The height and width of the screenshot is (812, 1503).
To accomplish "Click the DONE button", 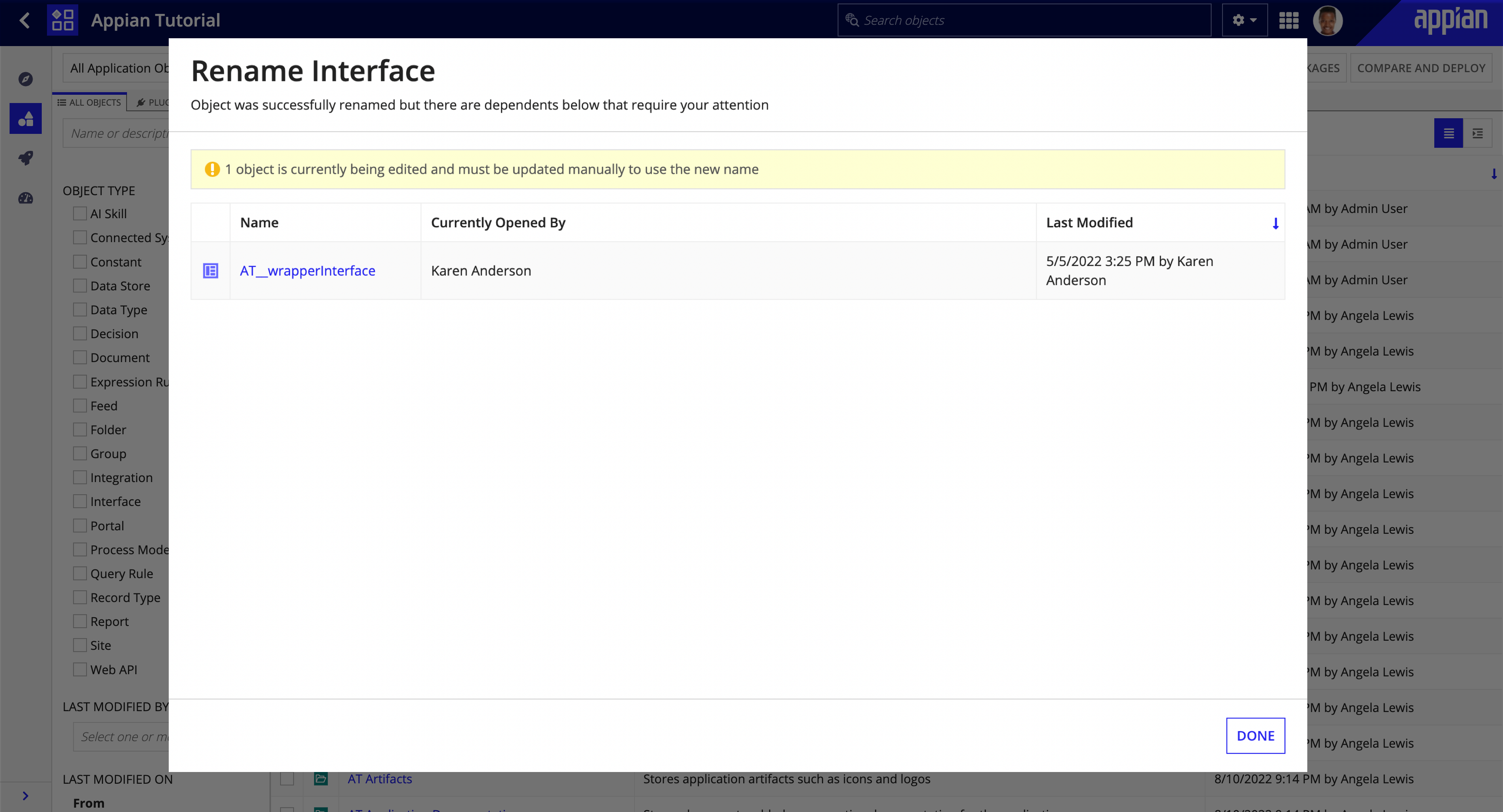I will point(1255,735).
